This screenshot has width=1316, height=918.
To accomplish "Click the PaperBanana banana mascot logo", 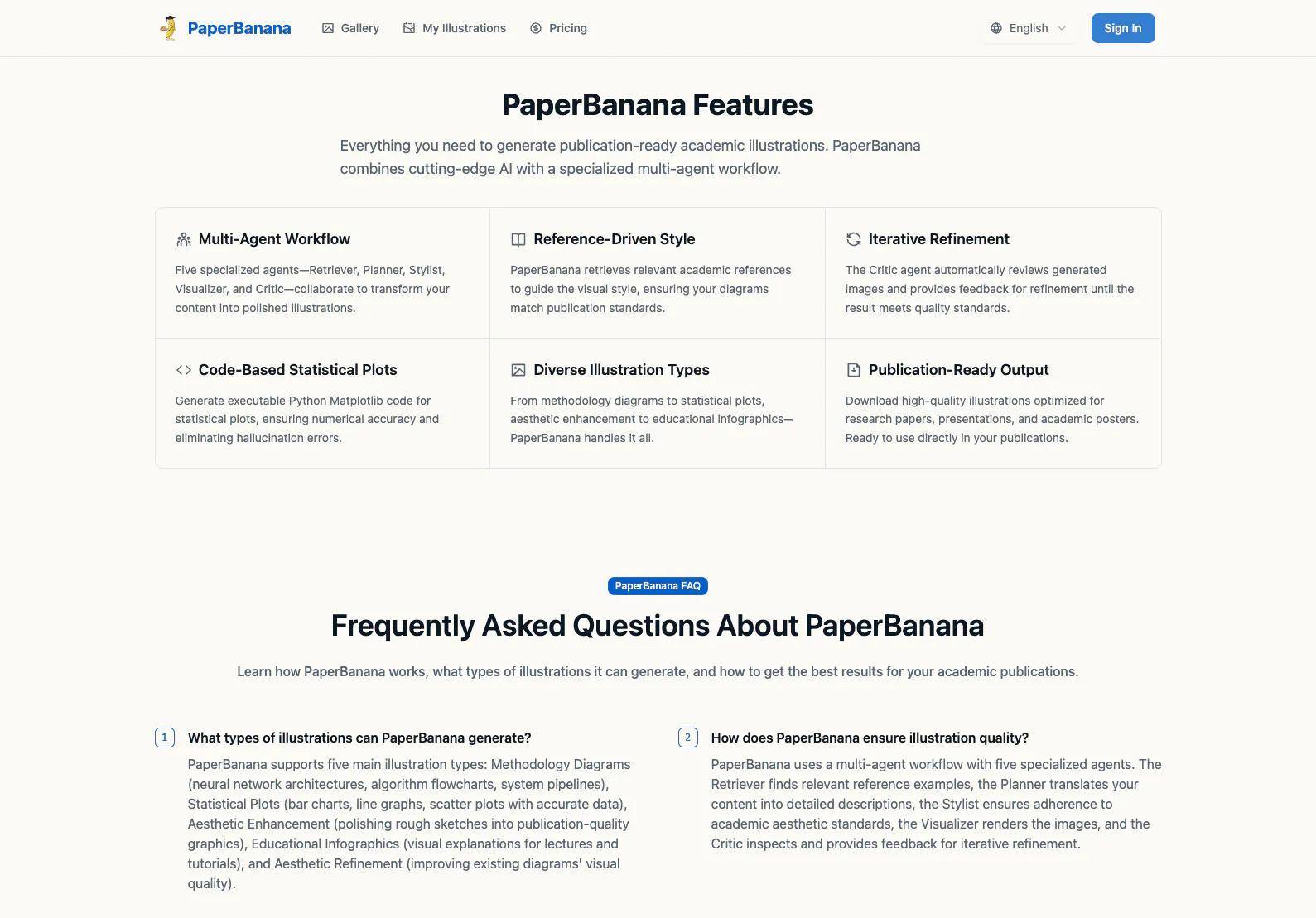I will [169, 28].
